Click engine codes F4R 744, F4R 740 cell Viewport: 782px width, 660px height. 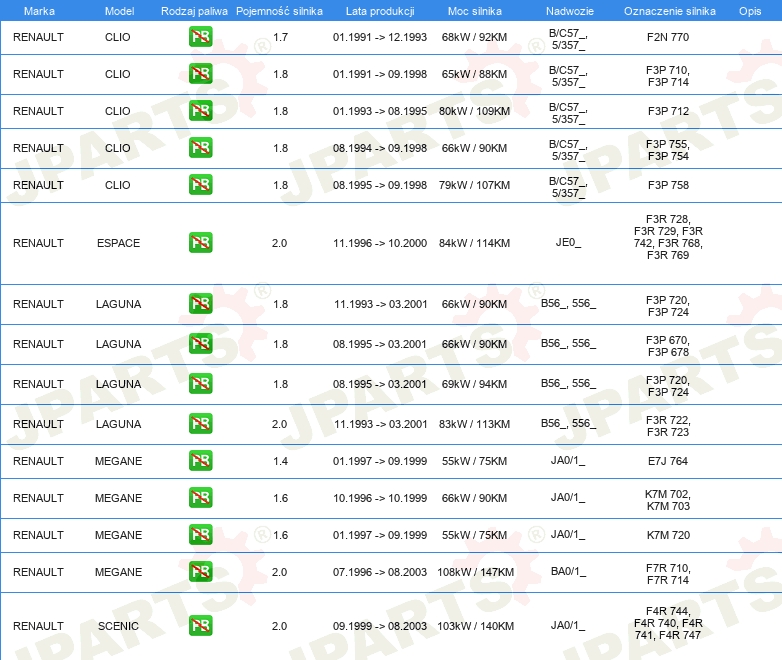[668, 623]
